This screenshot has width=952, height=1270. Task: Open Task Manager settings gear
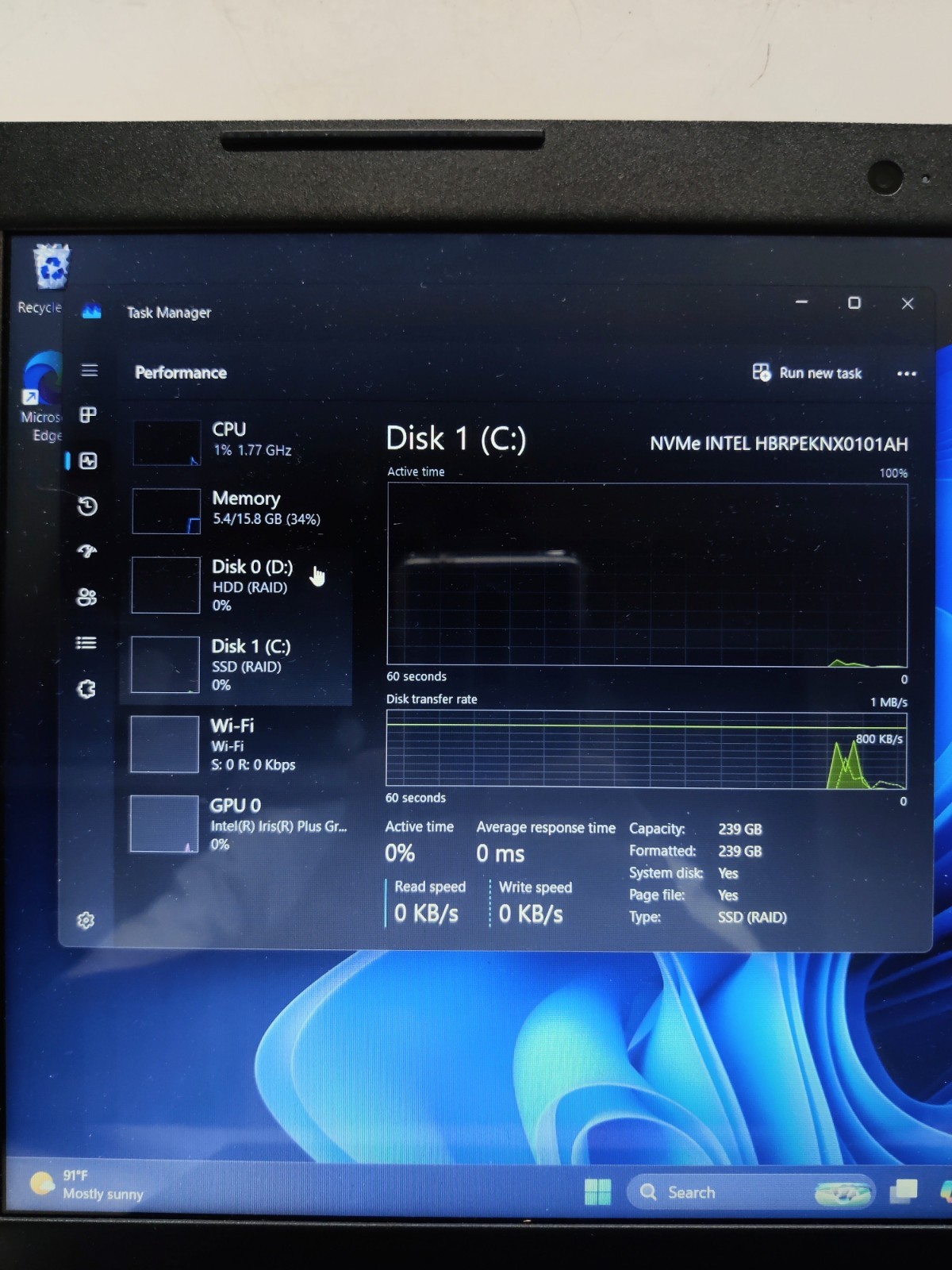coord(86,921)
